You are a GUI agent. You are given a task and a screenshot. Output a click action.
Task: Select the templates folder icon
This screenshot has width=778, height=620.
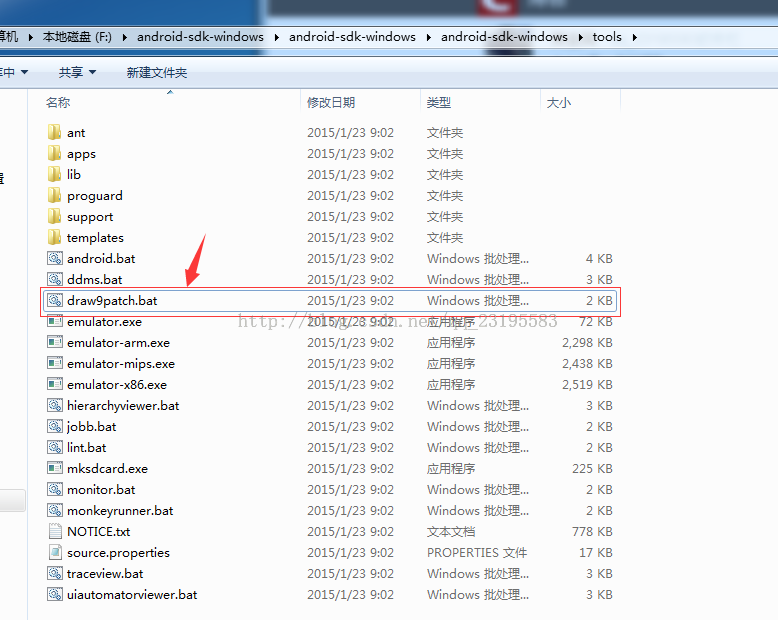55,237
